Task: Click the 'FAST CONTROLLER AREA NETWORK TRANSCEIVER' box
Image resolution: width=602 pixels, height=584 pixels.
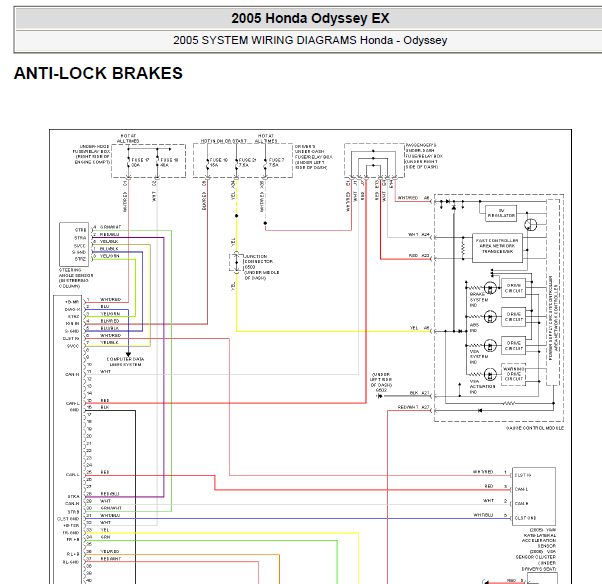Action: [497, 248]
